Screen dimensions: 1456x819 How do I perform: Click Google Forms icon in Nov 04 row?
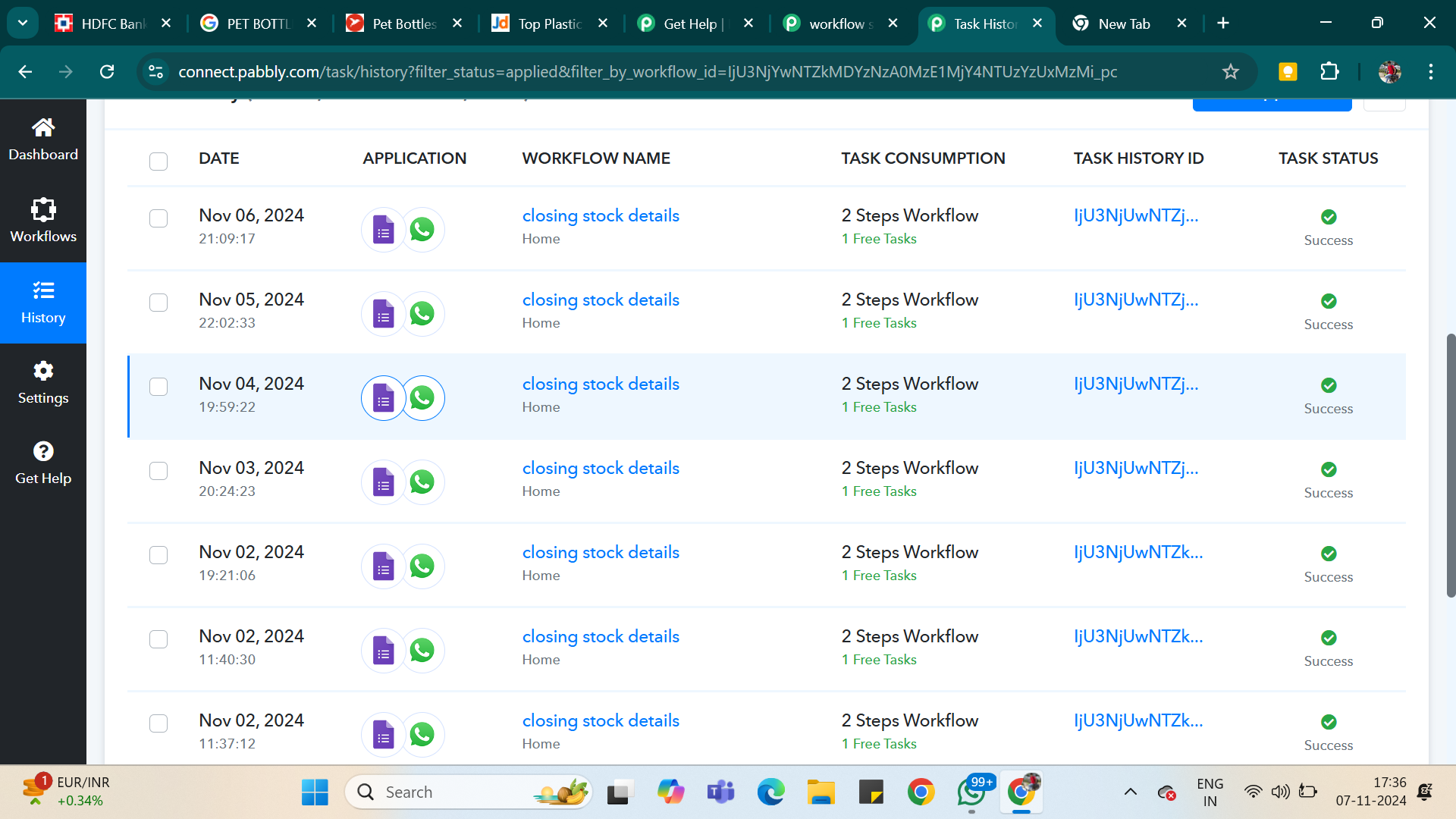383,398
